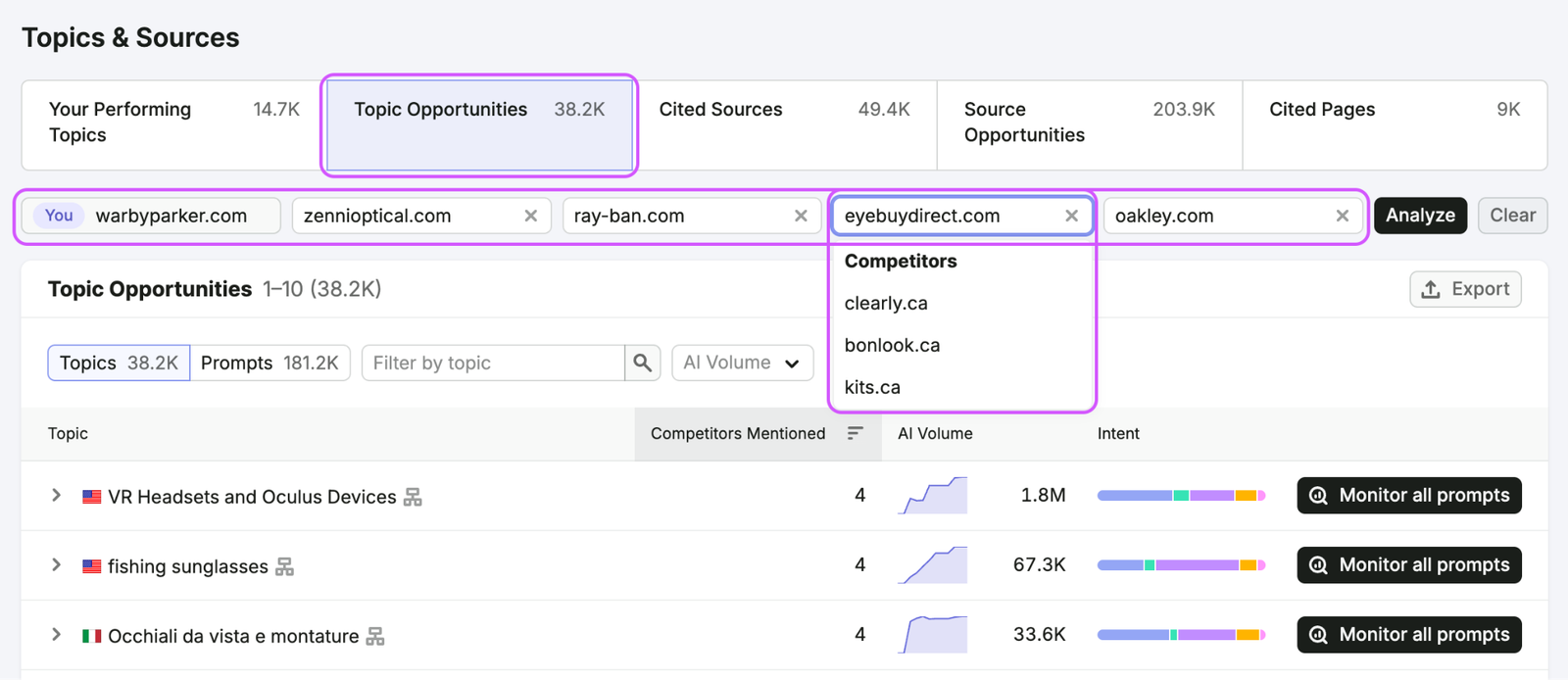Clear eyebuydirect.com field with X icon
1568x680 pixels.
click(1071, 216)
